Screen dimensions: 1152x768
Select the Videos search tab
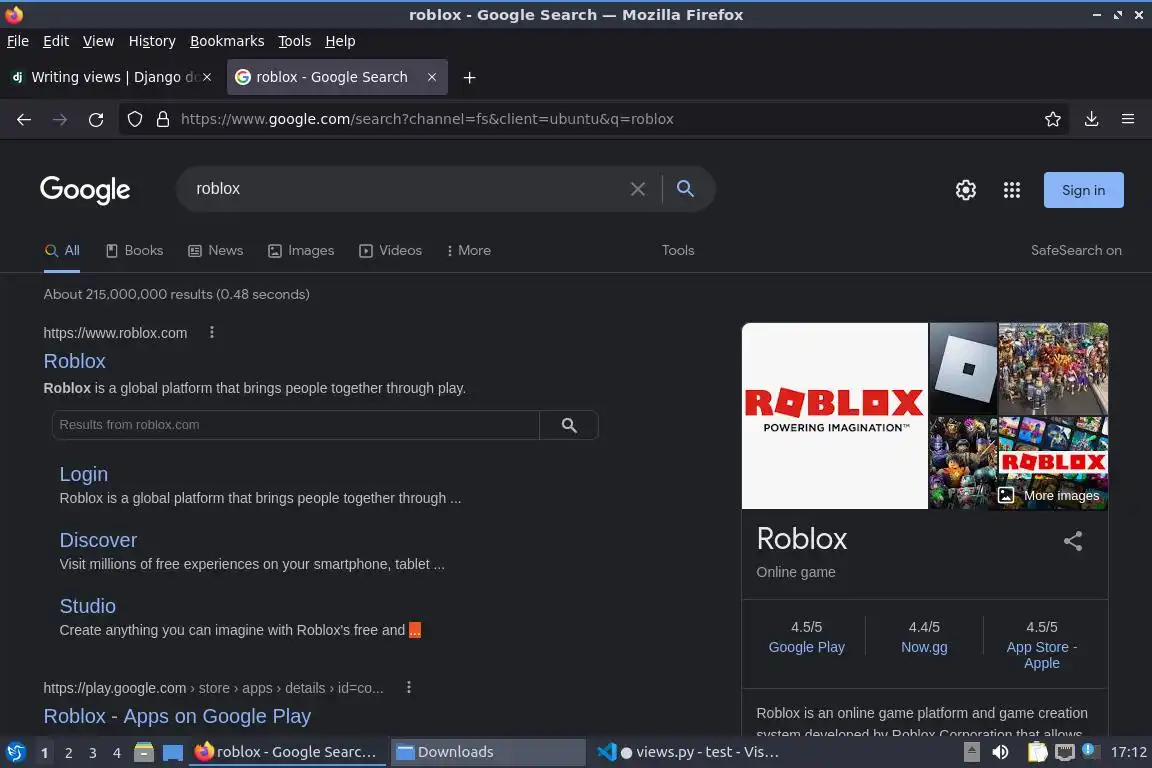pyautogui.click(x=390, y=251)
